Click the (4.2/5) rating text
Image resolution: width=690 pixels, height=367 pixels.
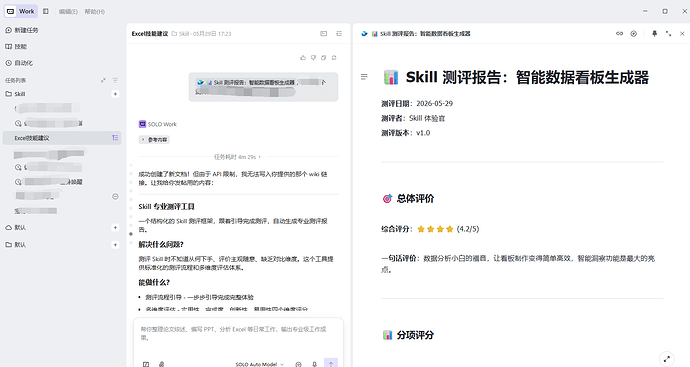tap(468, 229)
